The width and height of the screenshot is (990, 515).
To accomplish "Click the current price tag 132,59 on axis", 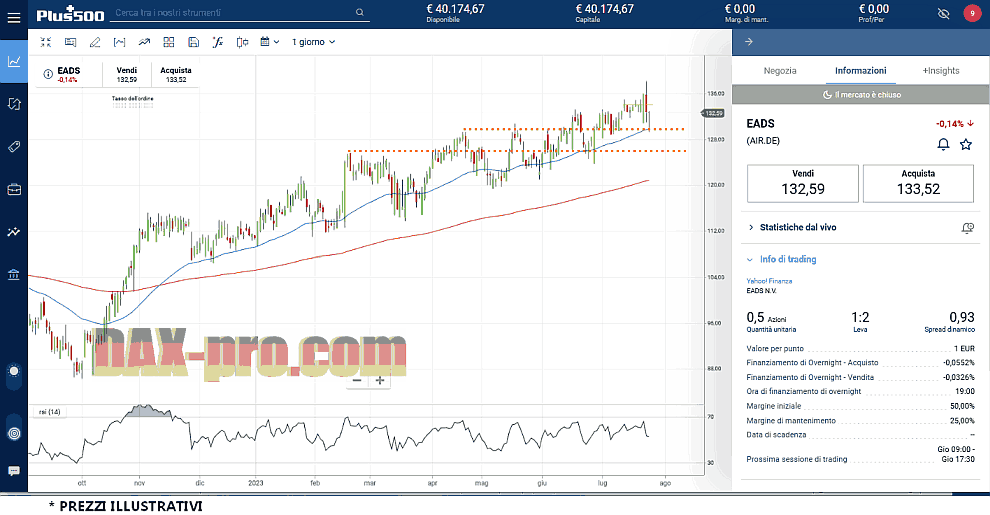I will [713, 114].
